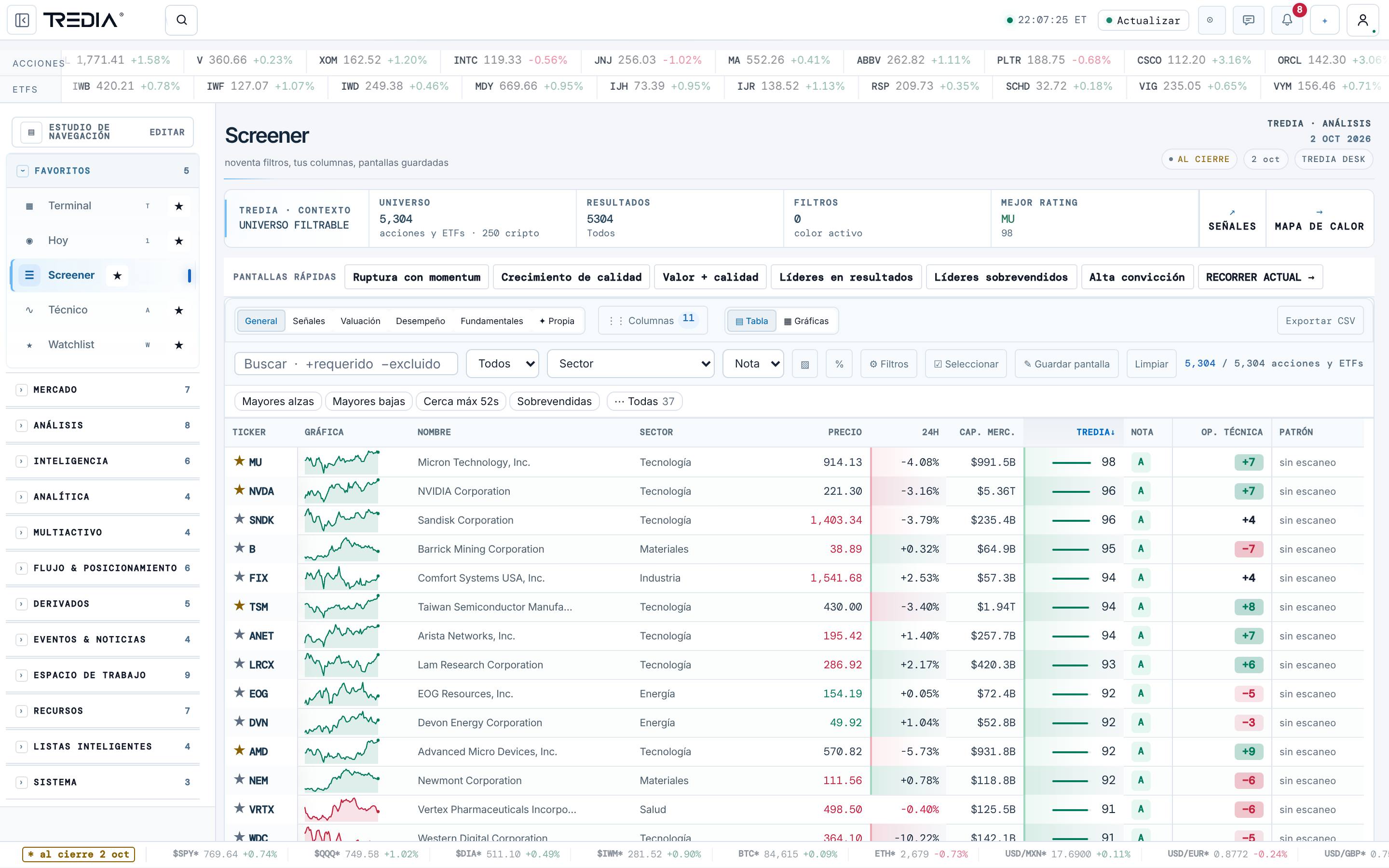Switch to Fundamentales tab

pos(492,321)
